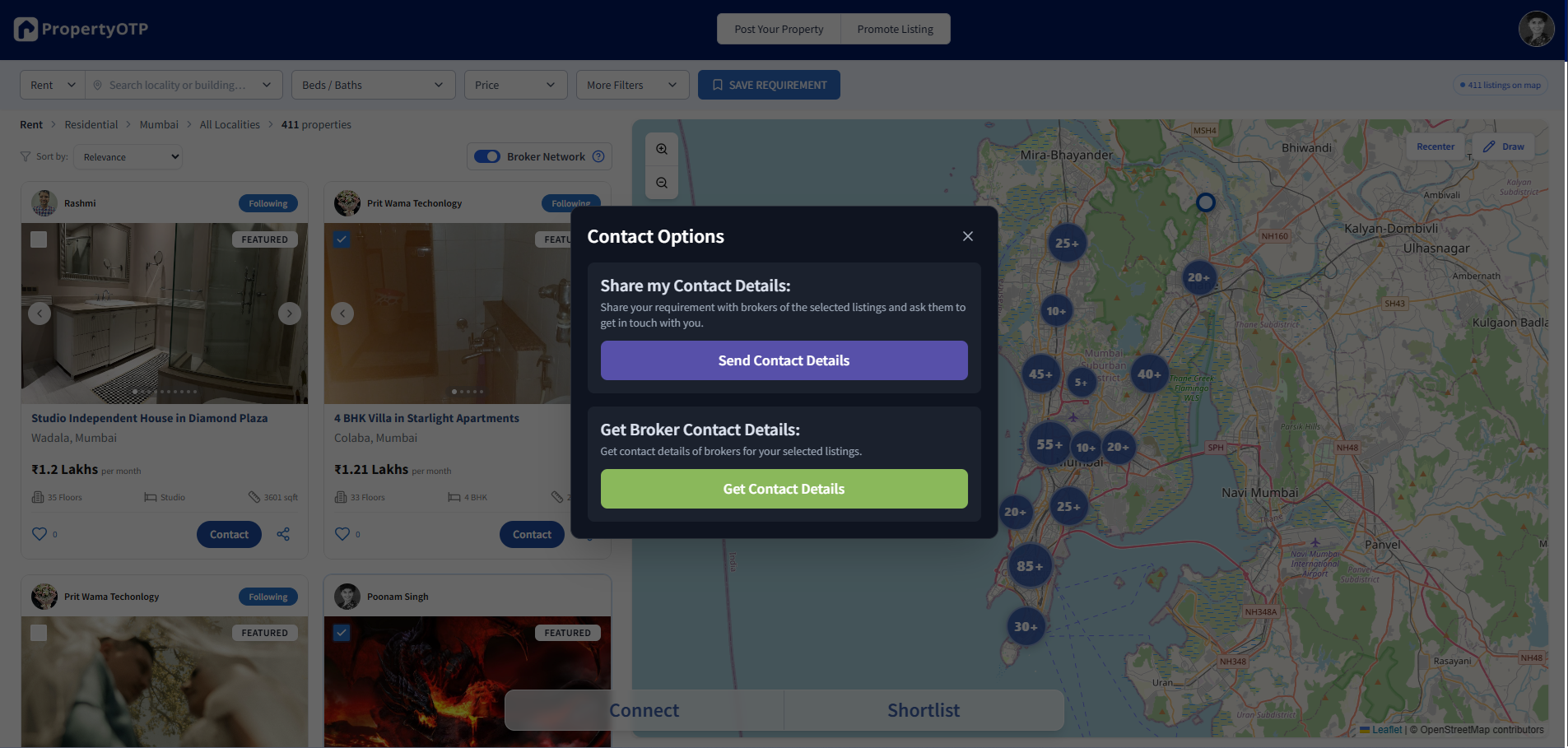Screen dimensions: 1568x748
Task: Click the Recenter map button
Action: 1435,146
